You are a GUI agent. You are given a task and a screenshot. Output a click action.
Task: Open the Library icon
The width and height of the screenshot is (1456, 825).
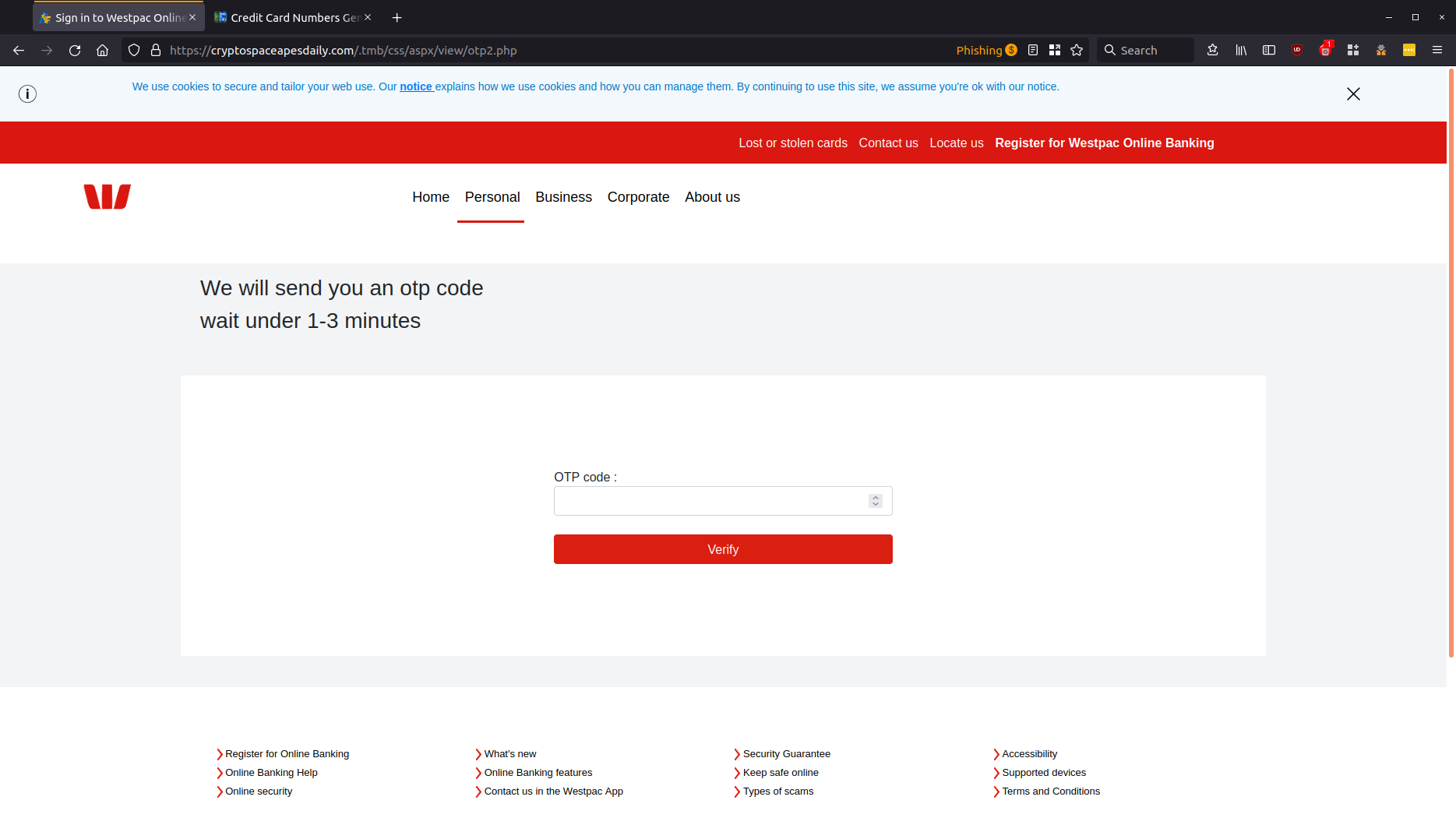(1241, 51)
